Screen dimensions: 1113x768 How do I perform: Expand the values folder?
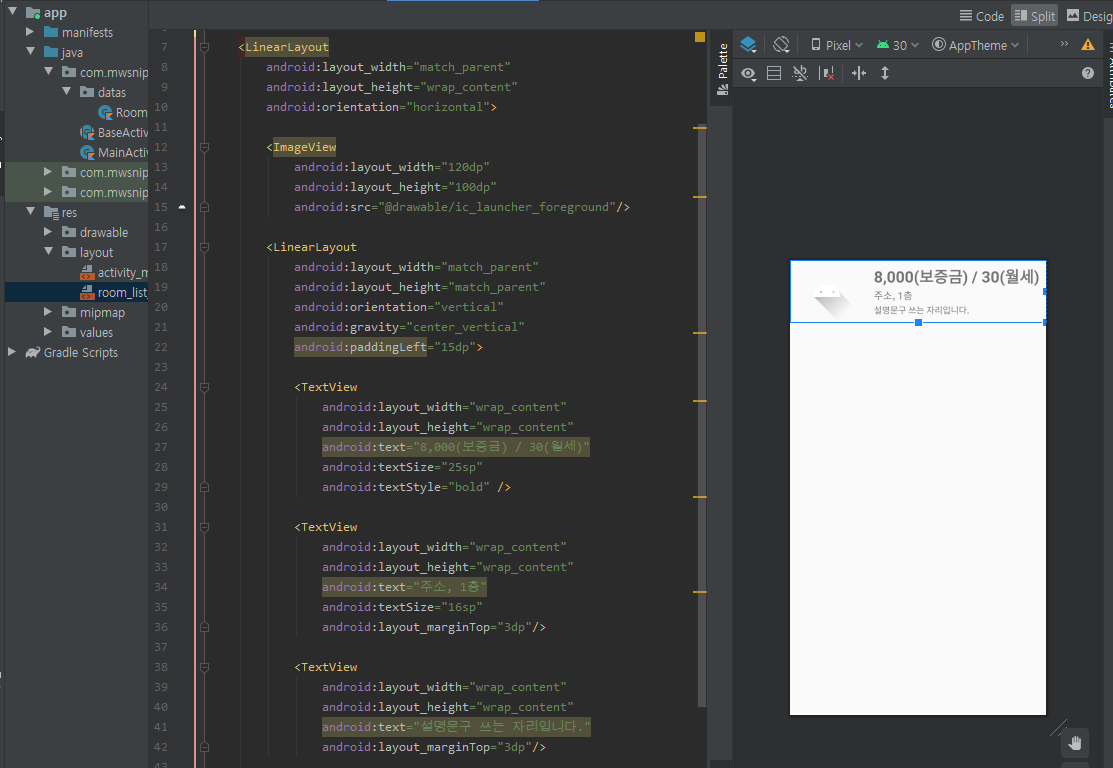click(x=48, y=331)
